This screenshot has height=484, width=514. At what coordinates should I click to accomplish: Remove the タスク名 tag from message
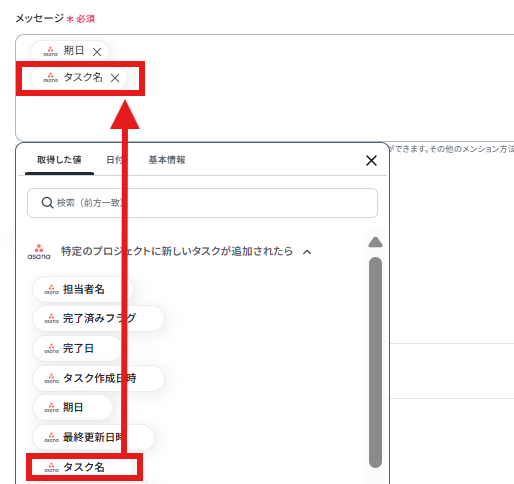click(x=115, y=78)
